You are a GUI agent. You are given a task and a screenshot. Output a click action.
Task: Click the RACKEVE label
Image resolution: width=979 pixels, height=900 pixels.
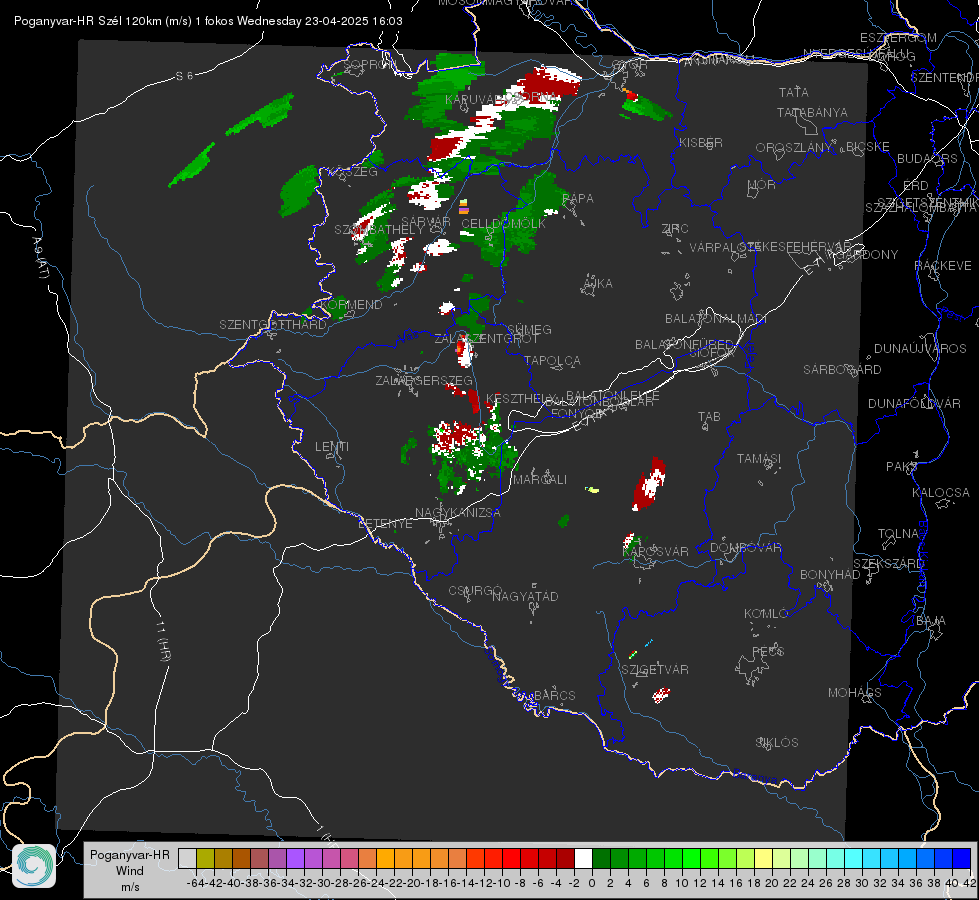pyautogui.click(x=943, y=266)
